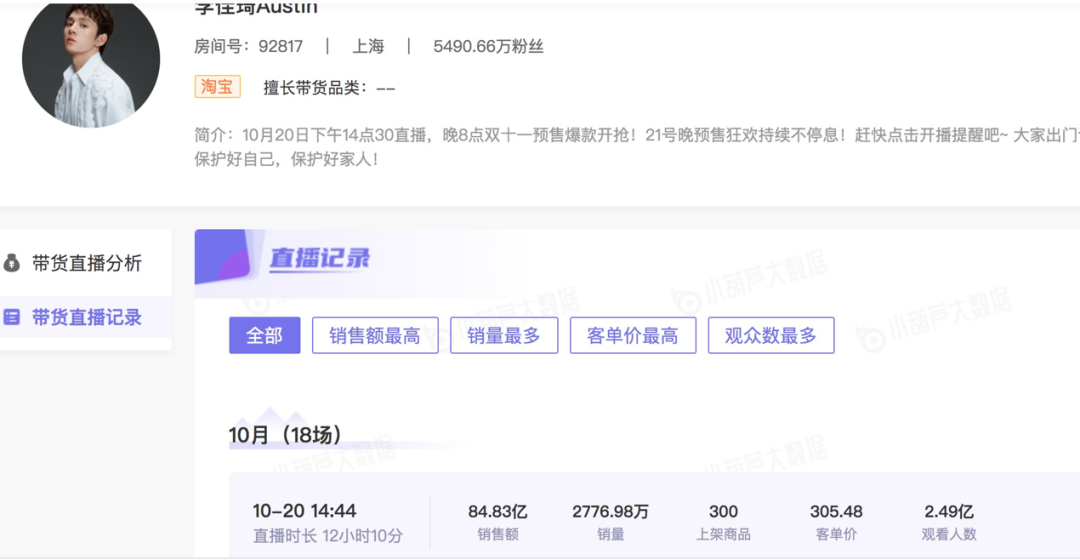Expand the 10月（18场）month section

[285, 435]
